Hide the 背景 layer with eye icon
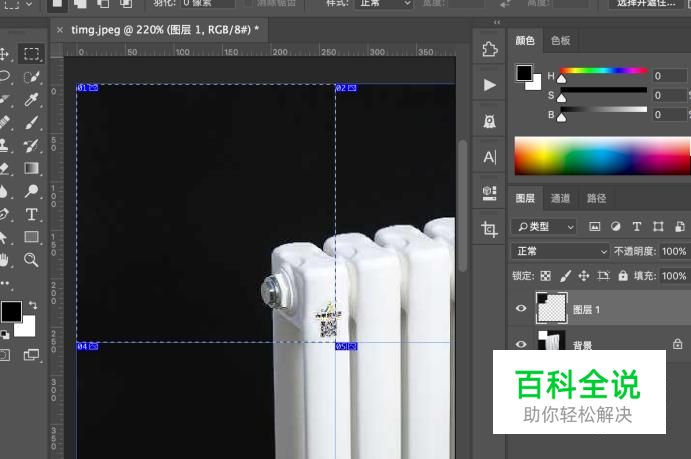 (x=521, y=344)
